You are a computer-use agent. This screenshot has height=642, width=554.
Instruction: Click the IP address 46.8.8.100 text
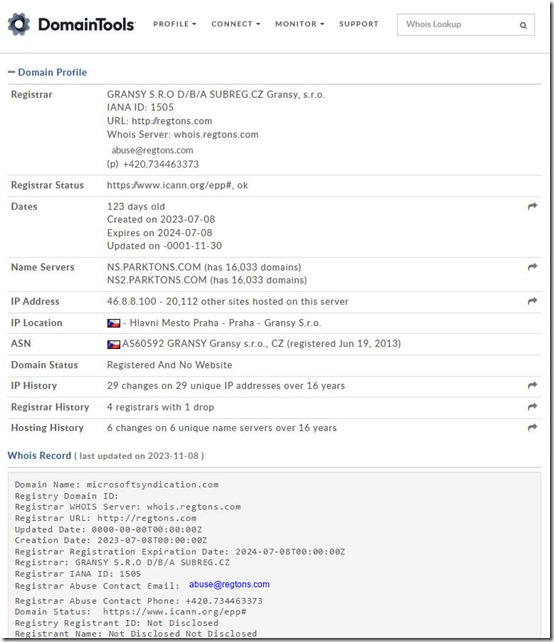click(x=131, y=301)
